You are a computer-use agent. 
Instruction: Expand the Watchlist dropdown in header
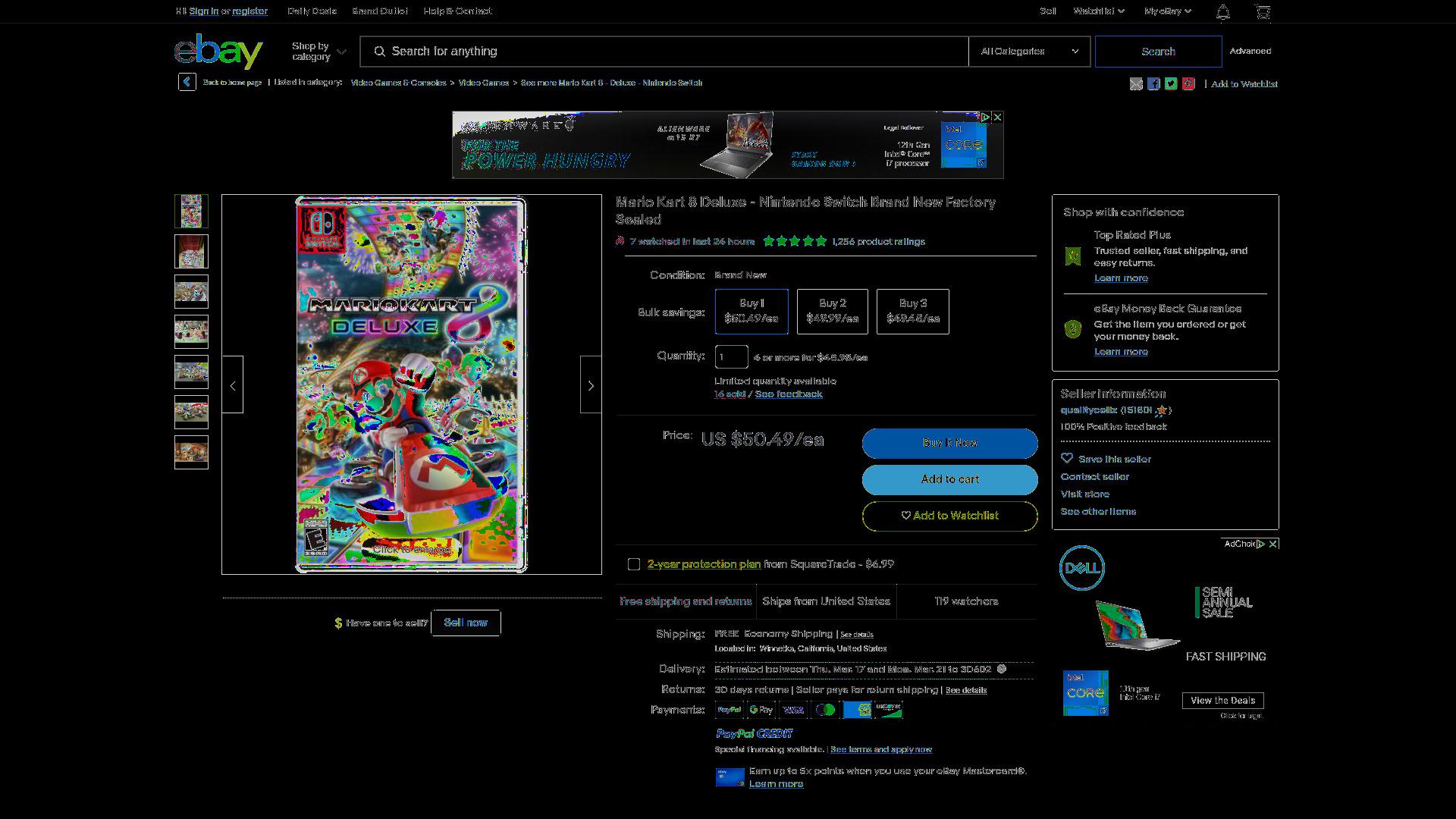point(1099,11)
